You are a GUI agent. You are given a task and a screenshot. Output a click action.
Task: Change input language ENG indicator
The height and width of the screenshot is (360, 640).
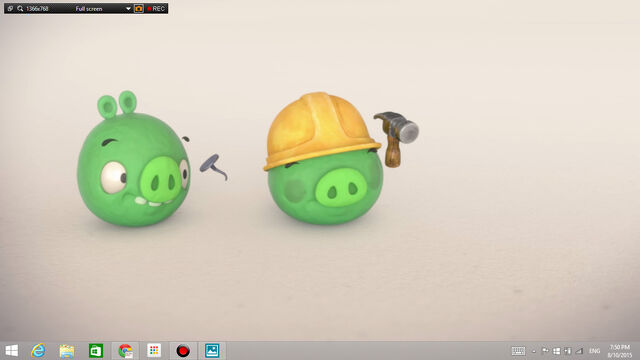(x=595, y=351)
